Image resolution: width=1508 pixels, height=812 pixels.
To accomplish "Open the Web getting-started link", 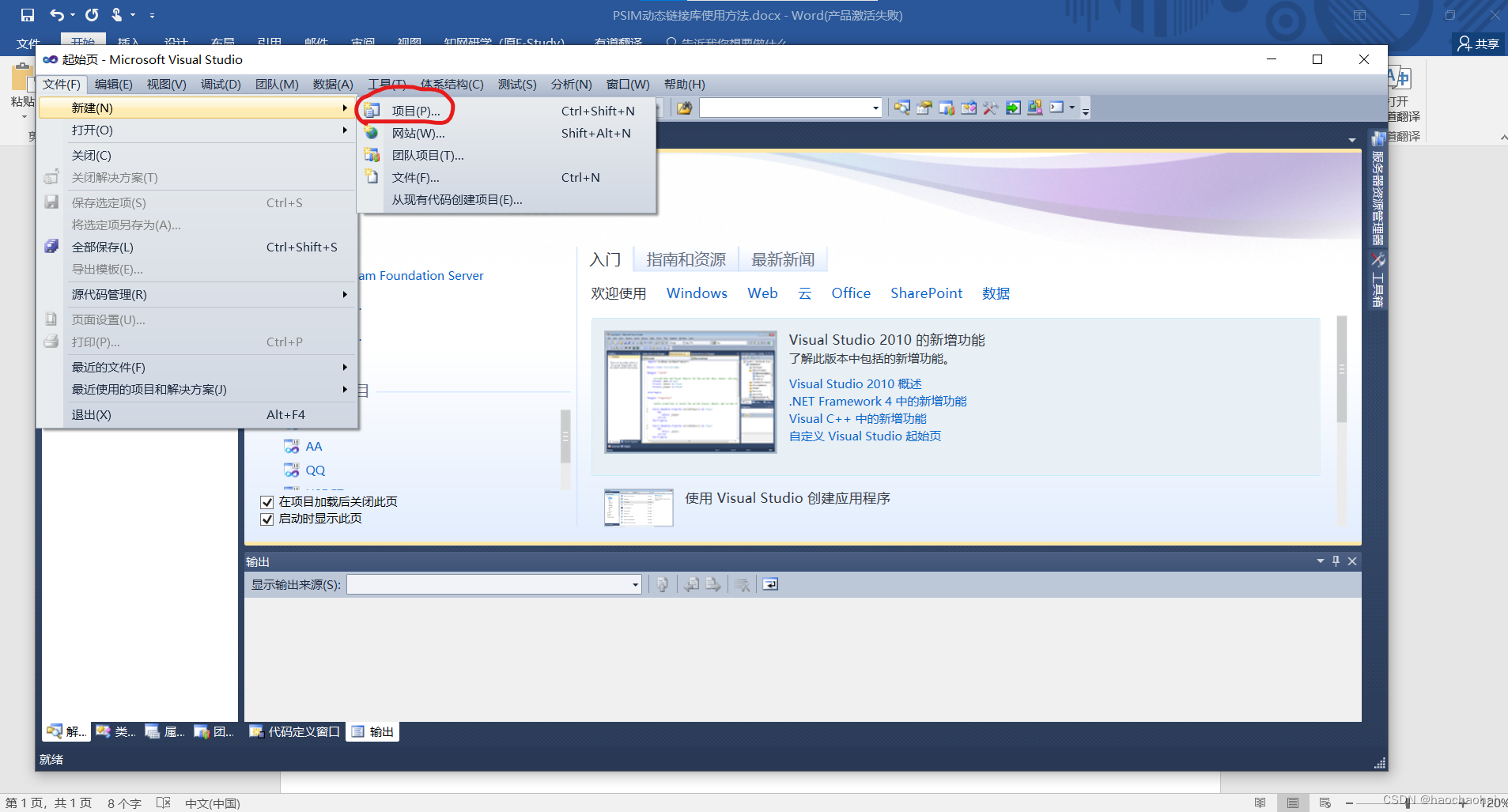I will (762, 293).
